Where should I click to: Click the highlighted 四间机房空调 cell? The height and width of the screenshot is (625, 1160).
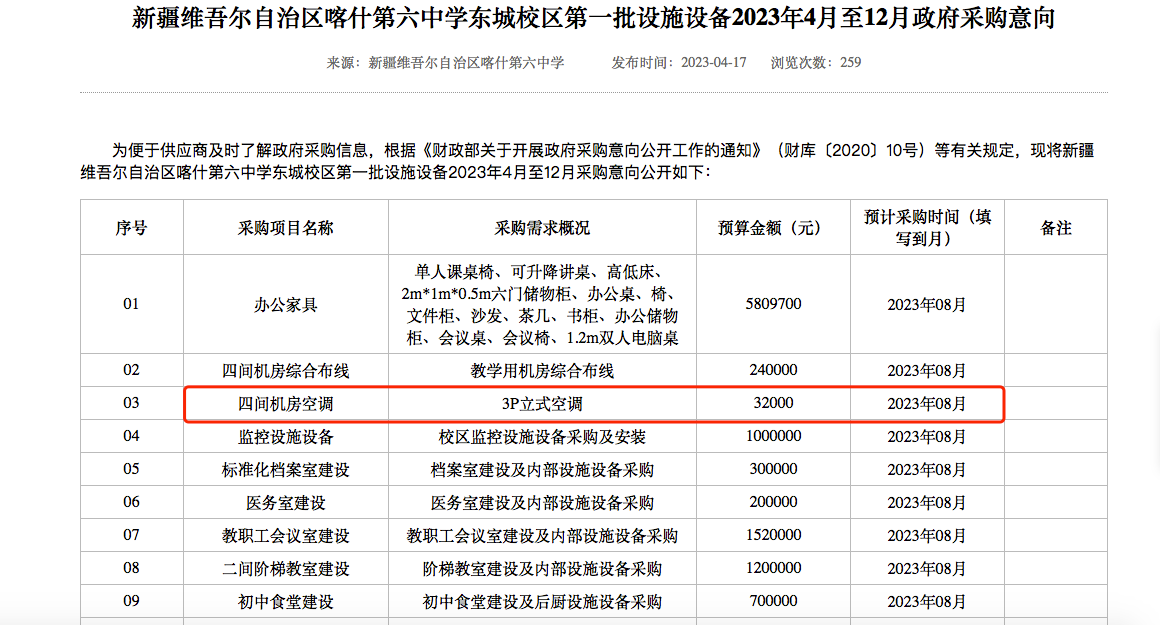[285, 403]
